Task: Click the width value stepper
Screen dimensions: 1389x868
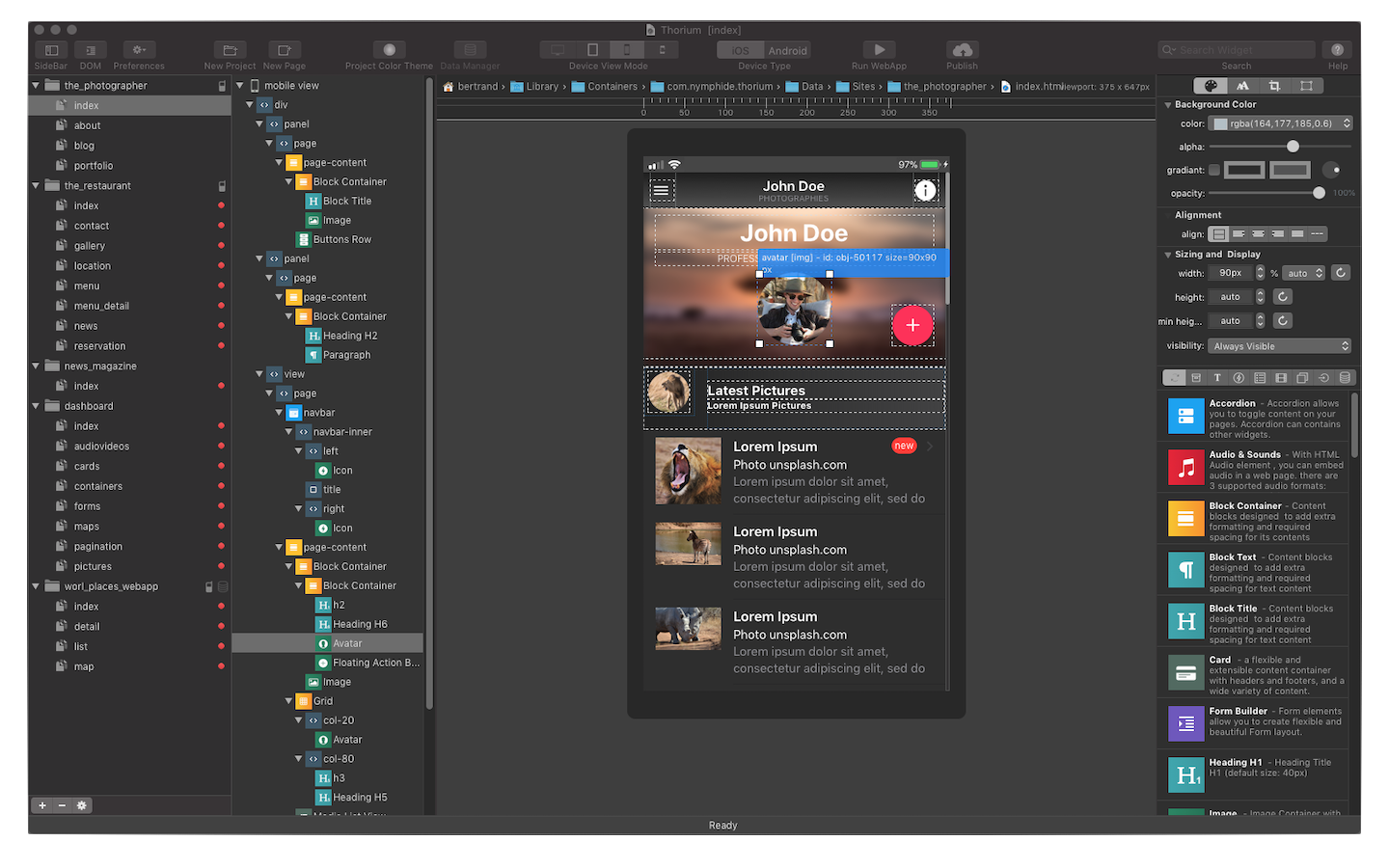Action: pos(1260,273)
